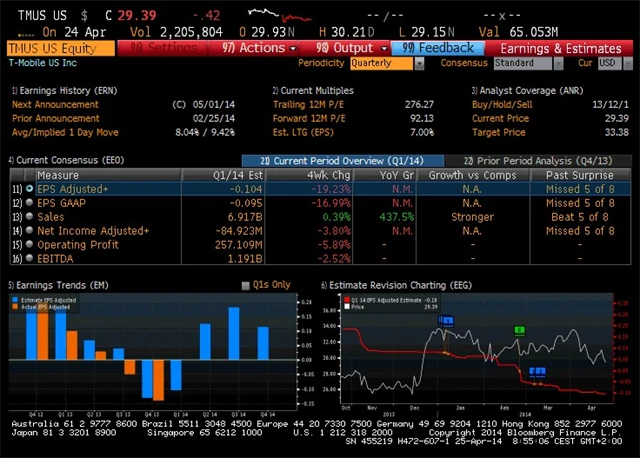Select the EBITDA radio button
The width and height of the screenshot is (640, 458).
29,258
